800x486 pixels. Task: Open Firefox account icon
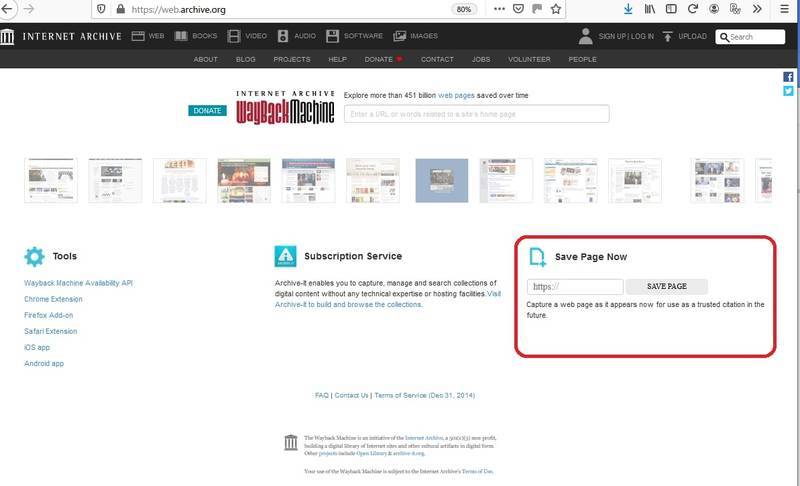(714, 9)
